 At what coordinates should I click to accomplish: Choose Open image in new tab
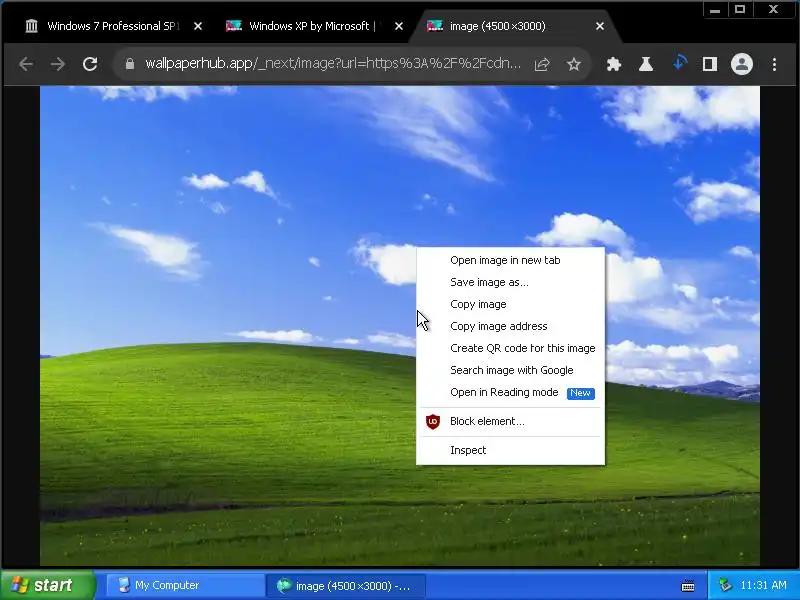click(511, 260)
